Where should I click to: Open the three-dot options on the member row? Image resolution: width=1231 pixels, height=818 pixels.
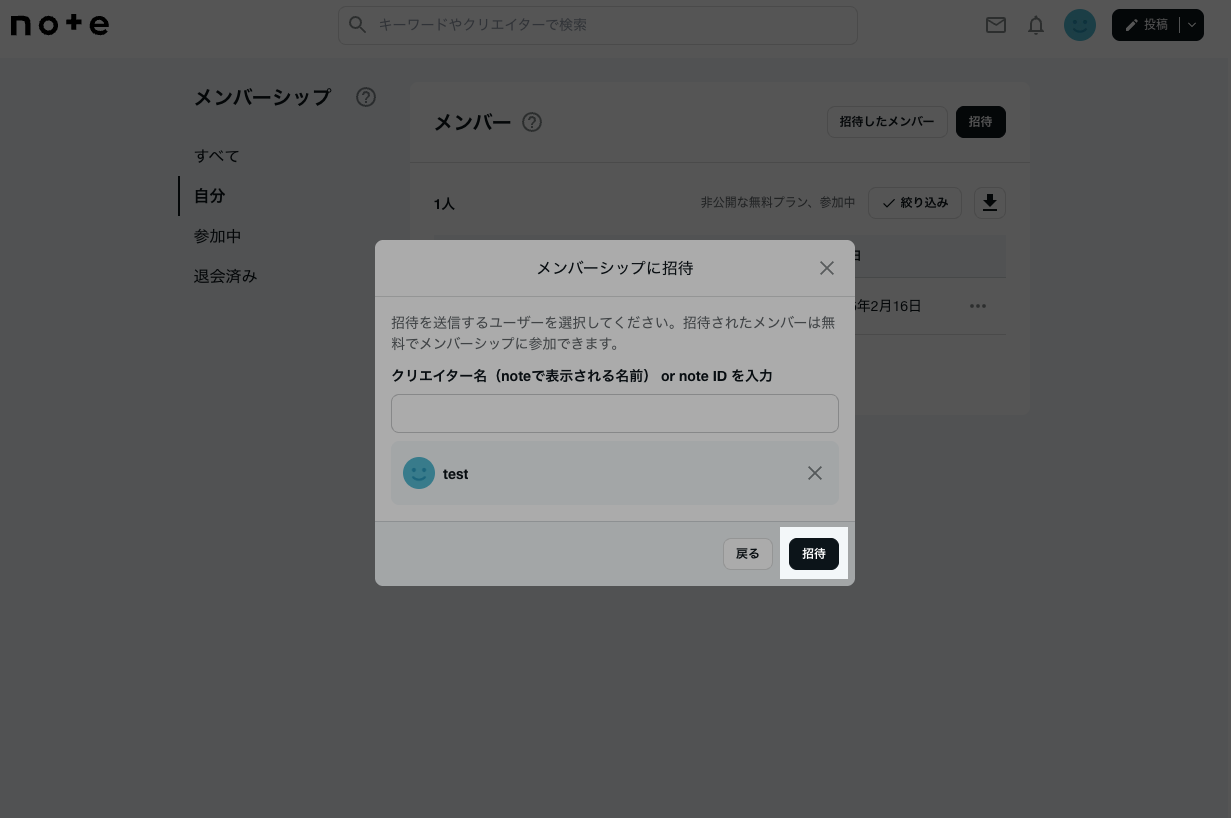click(978, 306)
